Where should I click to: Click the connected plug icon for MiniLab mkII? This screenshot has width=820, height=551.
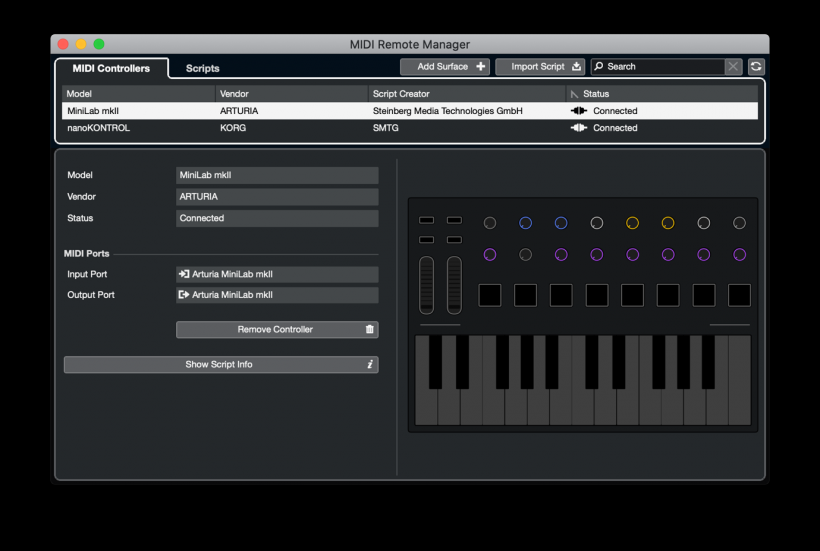point(578,111)
